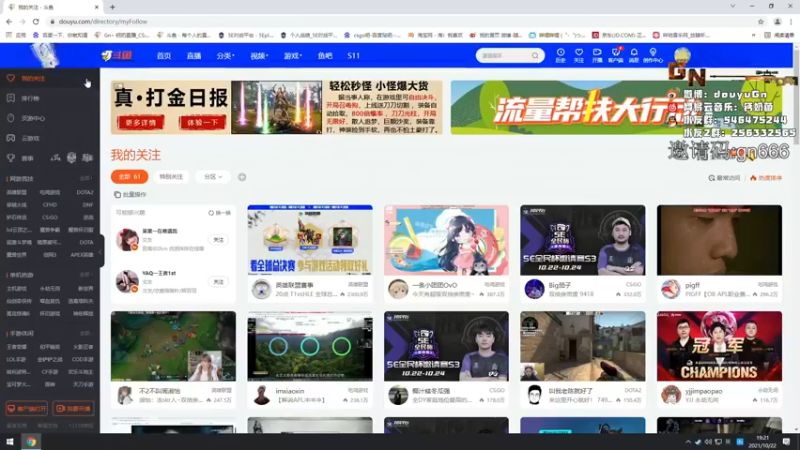This screenshot has width=800, height=450.
Task: Open 我的关注 heart icon in sidebar
Action: pos(11,78)
